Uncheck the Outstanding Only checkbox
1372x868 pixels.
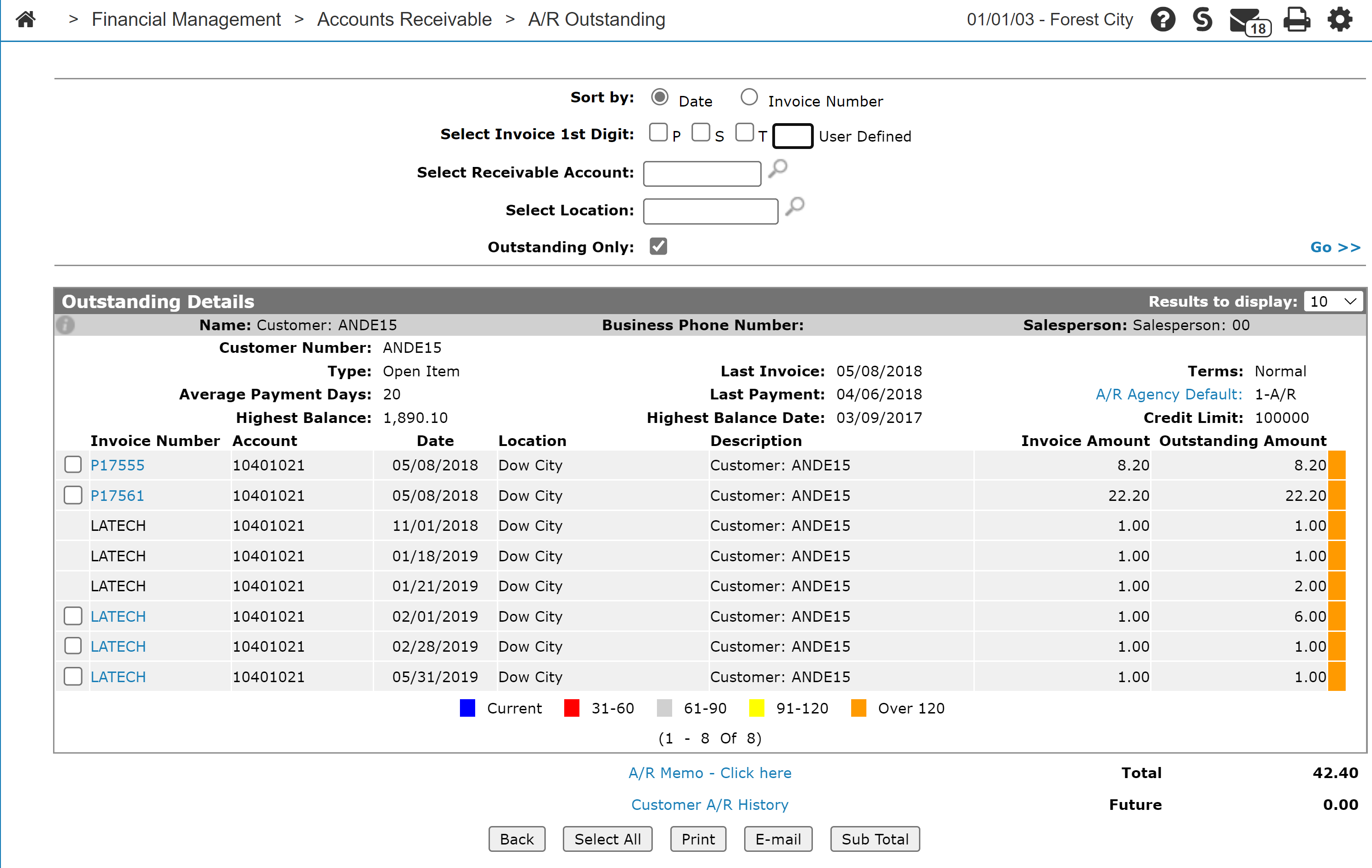pyautogui.click(x=658, y=246)
